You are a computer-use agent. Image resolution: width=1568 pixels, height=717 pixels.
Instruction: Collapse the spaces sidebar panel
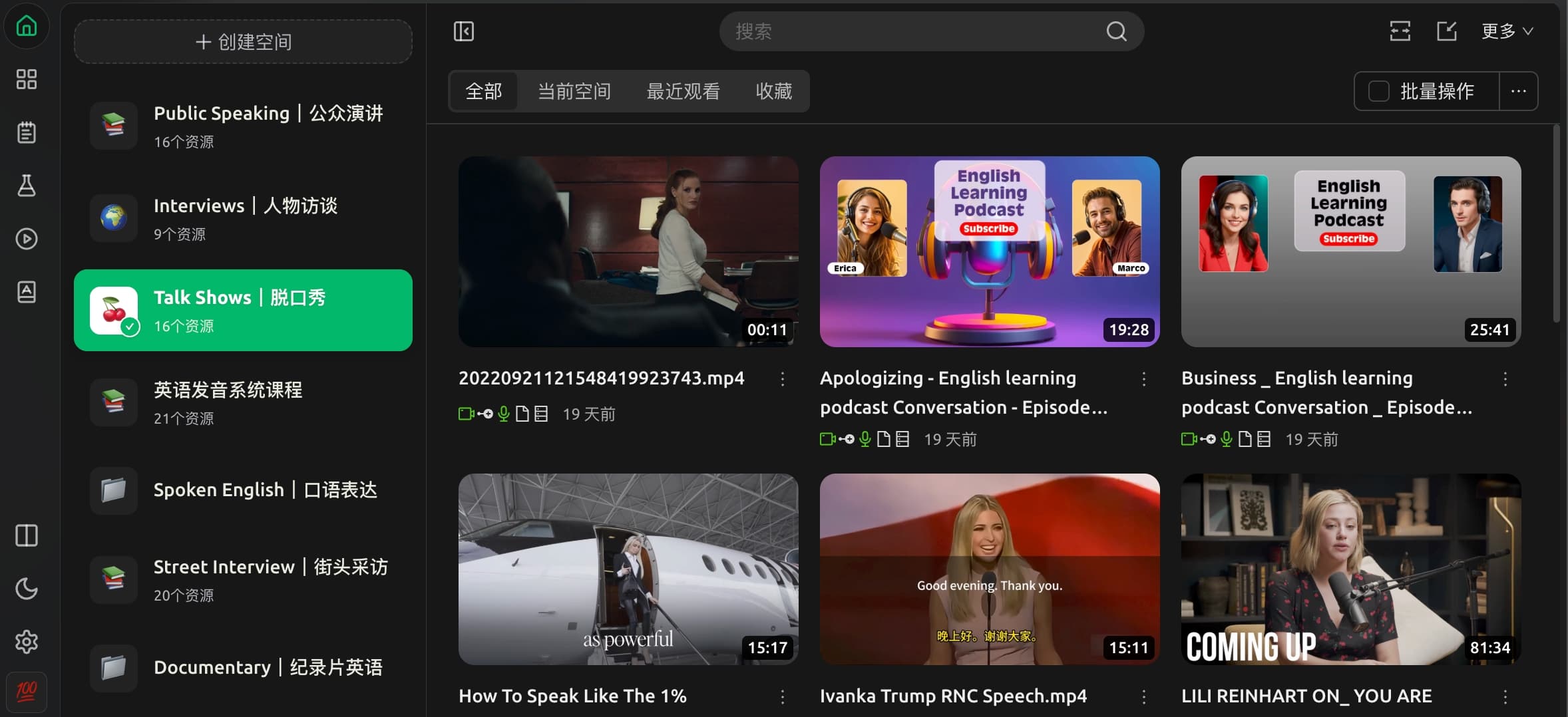pos(464,31)
